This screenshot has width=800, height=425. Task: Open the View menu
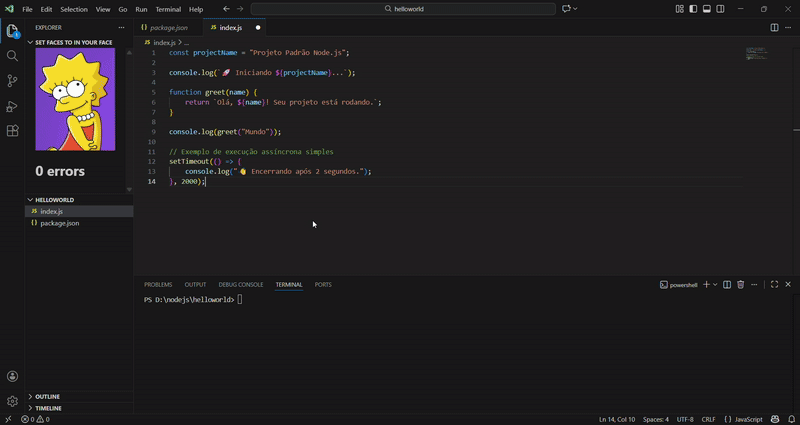point(103,9)
